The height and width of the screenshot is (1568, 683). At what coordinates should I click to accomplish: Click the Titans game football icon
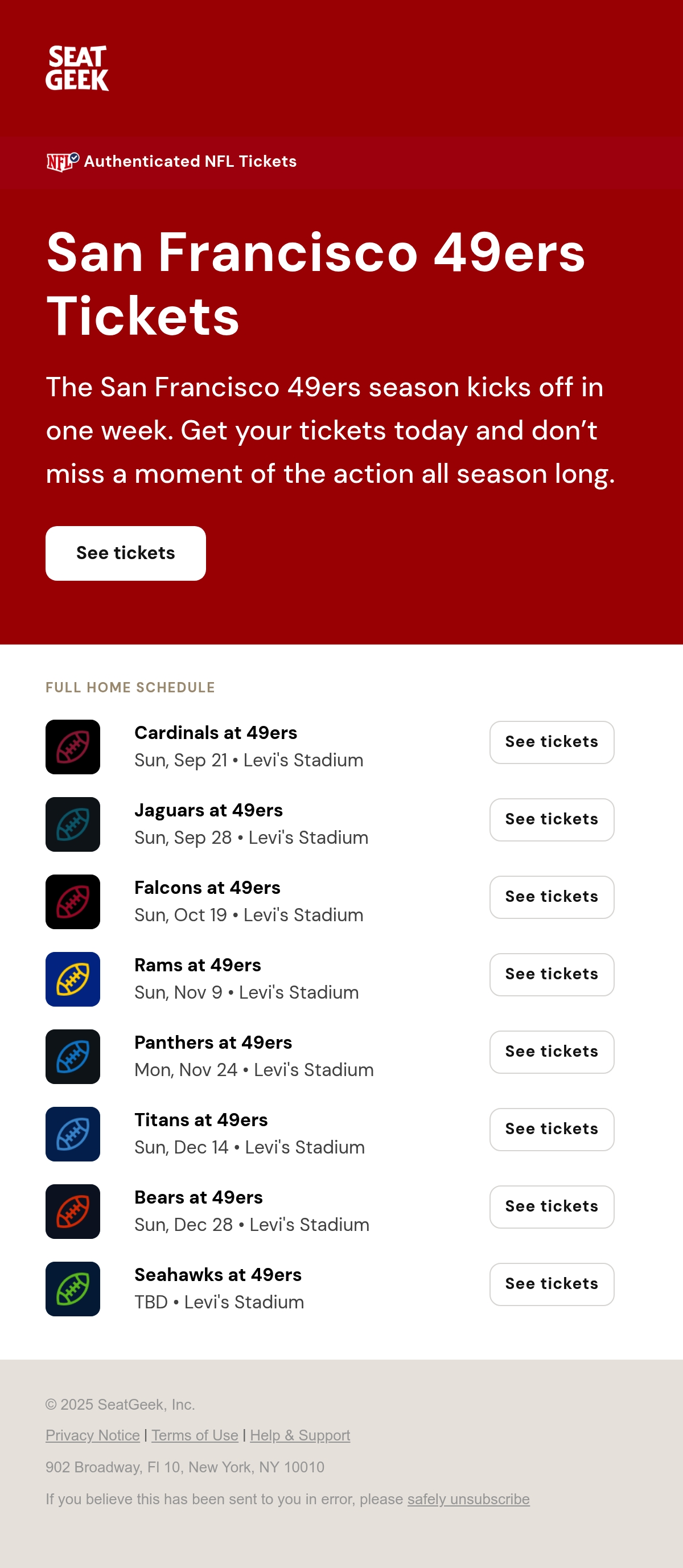[73, 1134]
